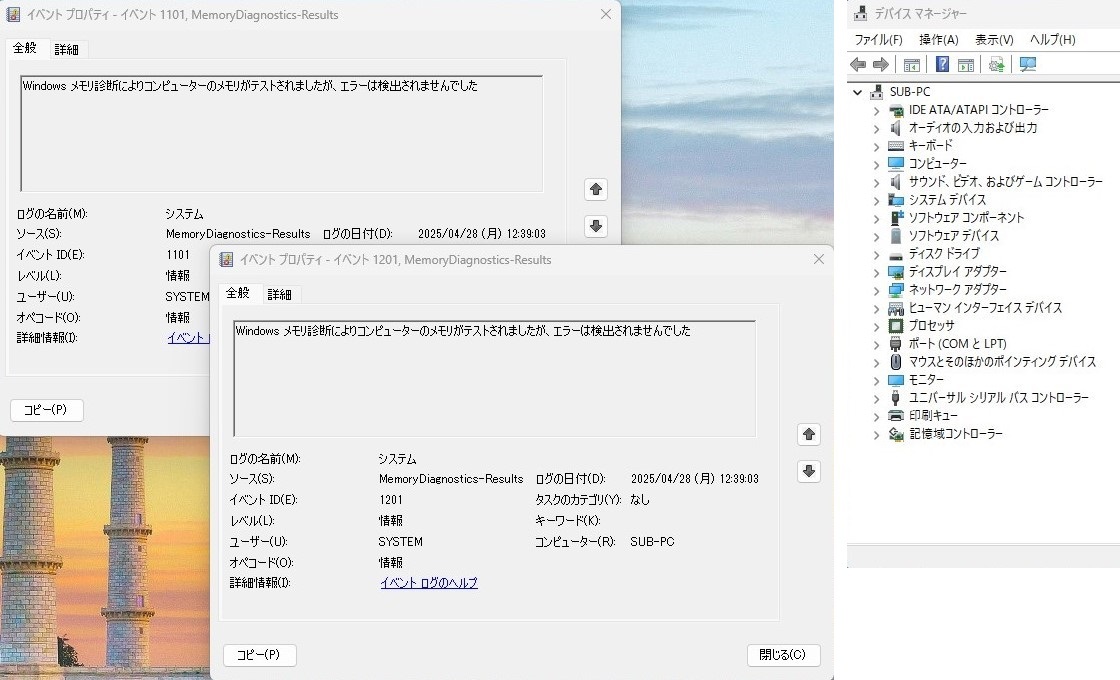This screenshot has width=1120, height=680.
Task: Select the ソフトウェア コンポーネント icon
Action: [x=896, y=218]
